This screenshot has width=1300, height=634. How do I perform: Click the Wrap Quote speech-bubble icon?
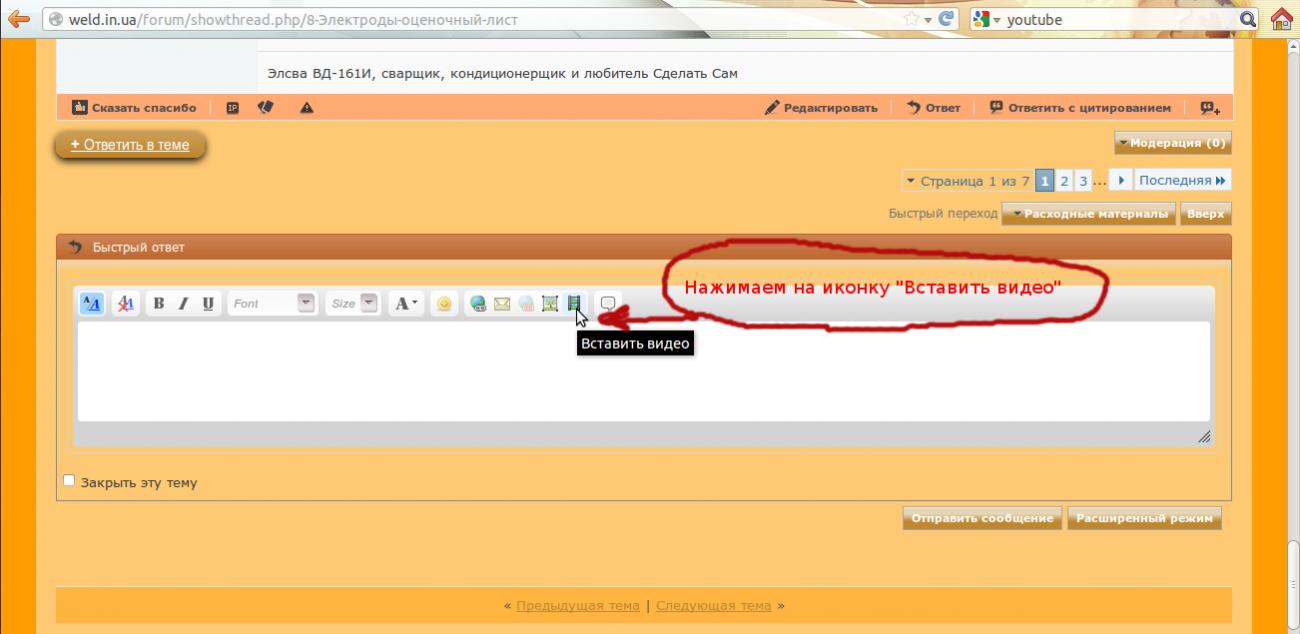click(x=608, y=303)
